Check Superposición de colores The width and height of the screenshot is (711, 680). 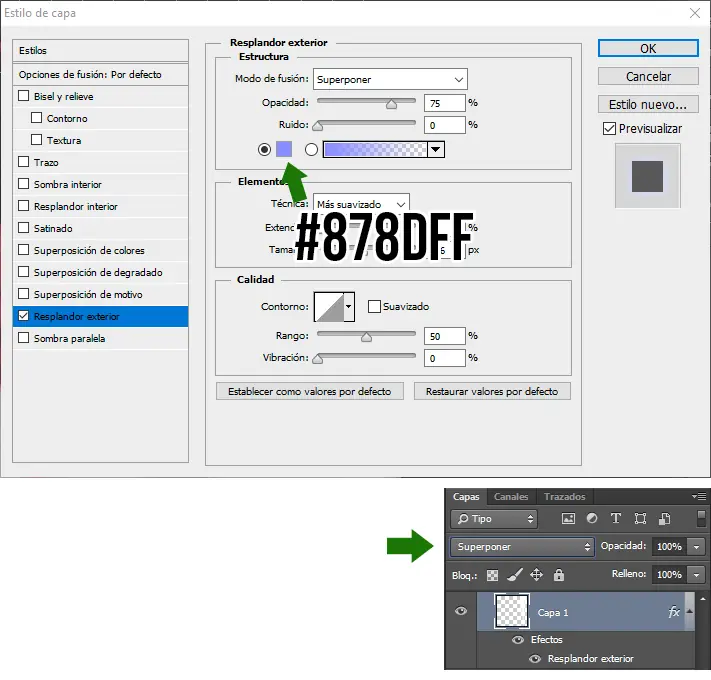pos(24,250)
